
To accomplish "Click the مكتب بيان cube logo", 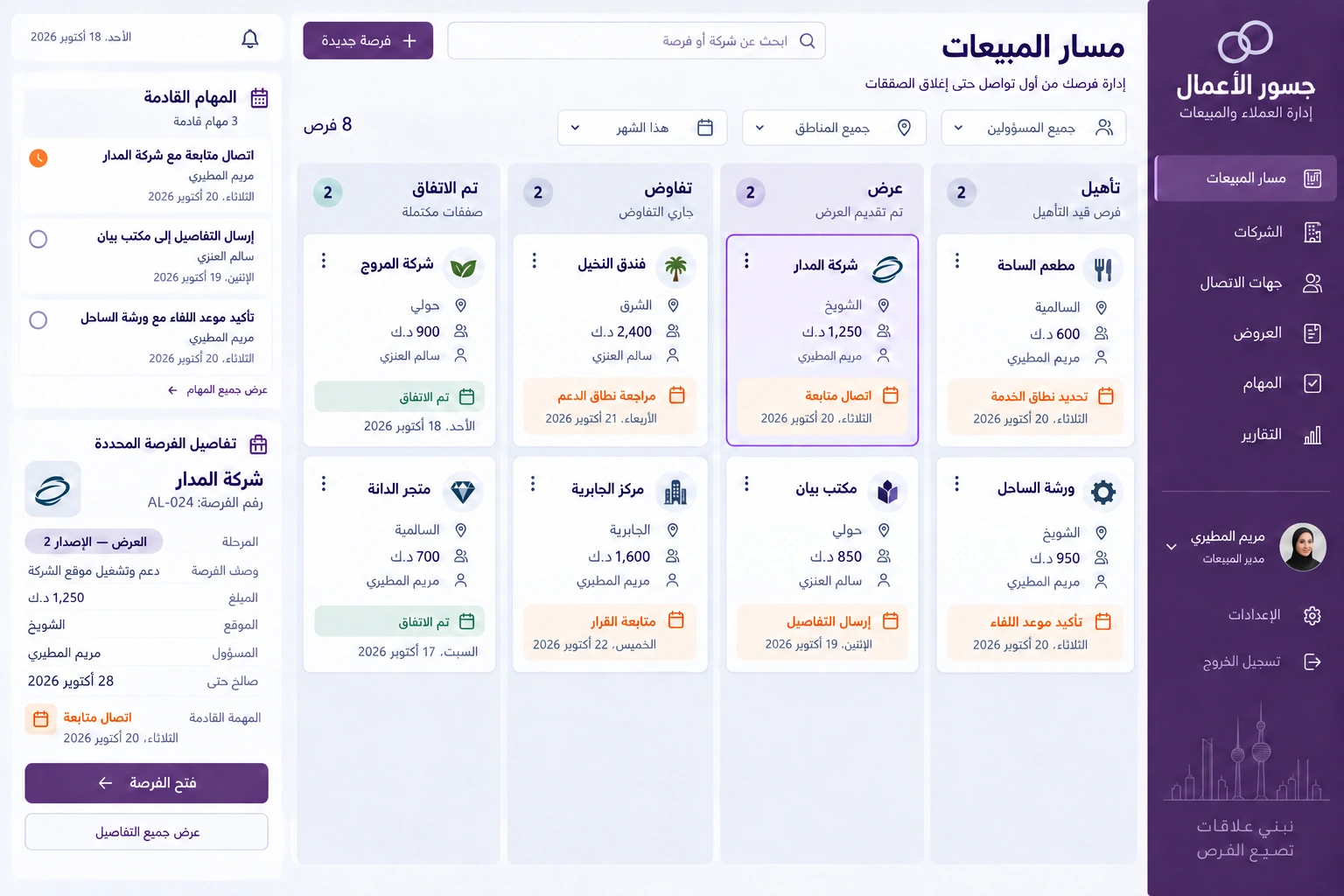I will 887,492.
